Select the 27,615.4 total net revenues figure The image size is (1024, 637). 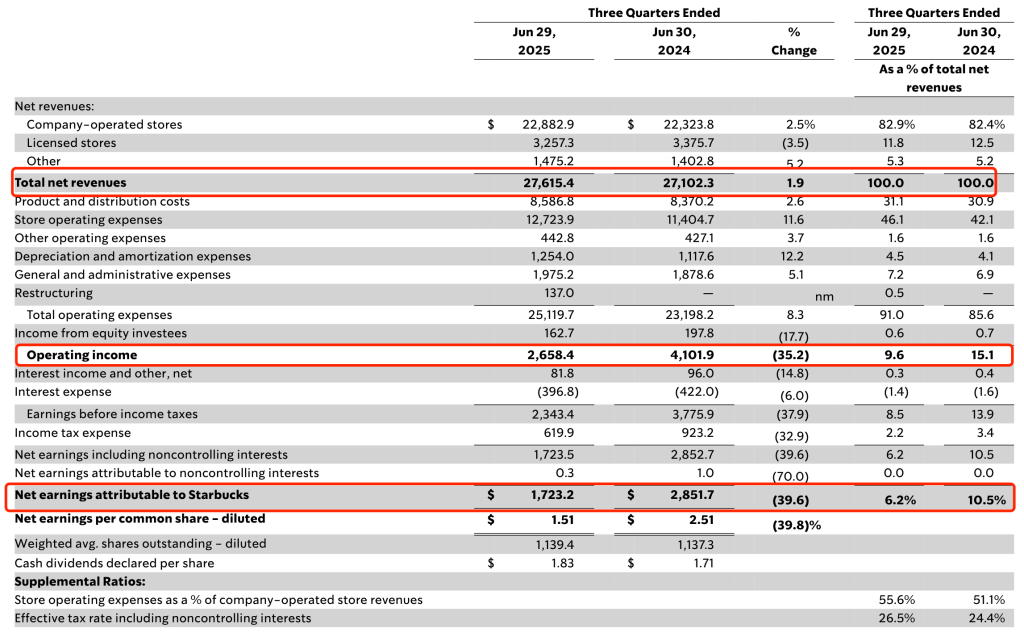[549, 183]
